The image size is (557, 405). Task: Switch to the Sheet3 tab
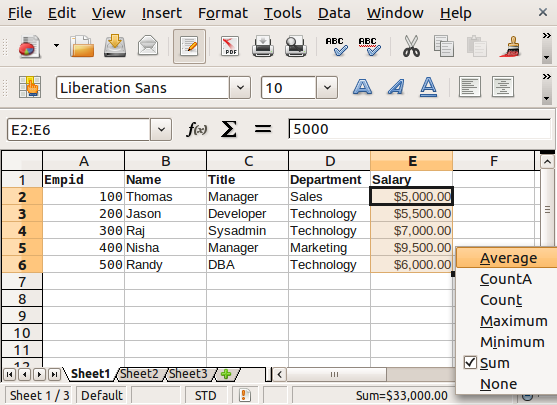click(x=188, y=374)
